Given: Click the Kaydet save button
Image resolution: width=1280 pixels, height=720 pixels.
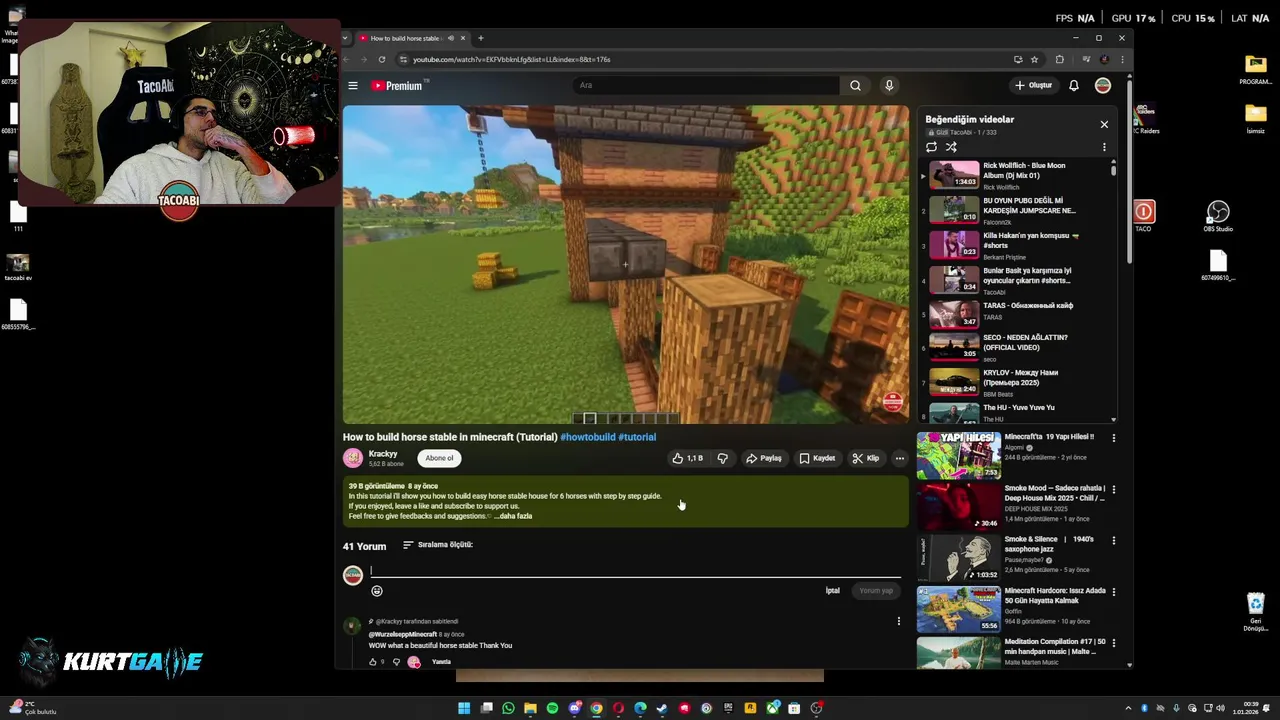Looking at the screenshot, I should pos(817,459).
